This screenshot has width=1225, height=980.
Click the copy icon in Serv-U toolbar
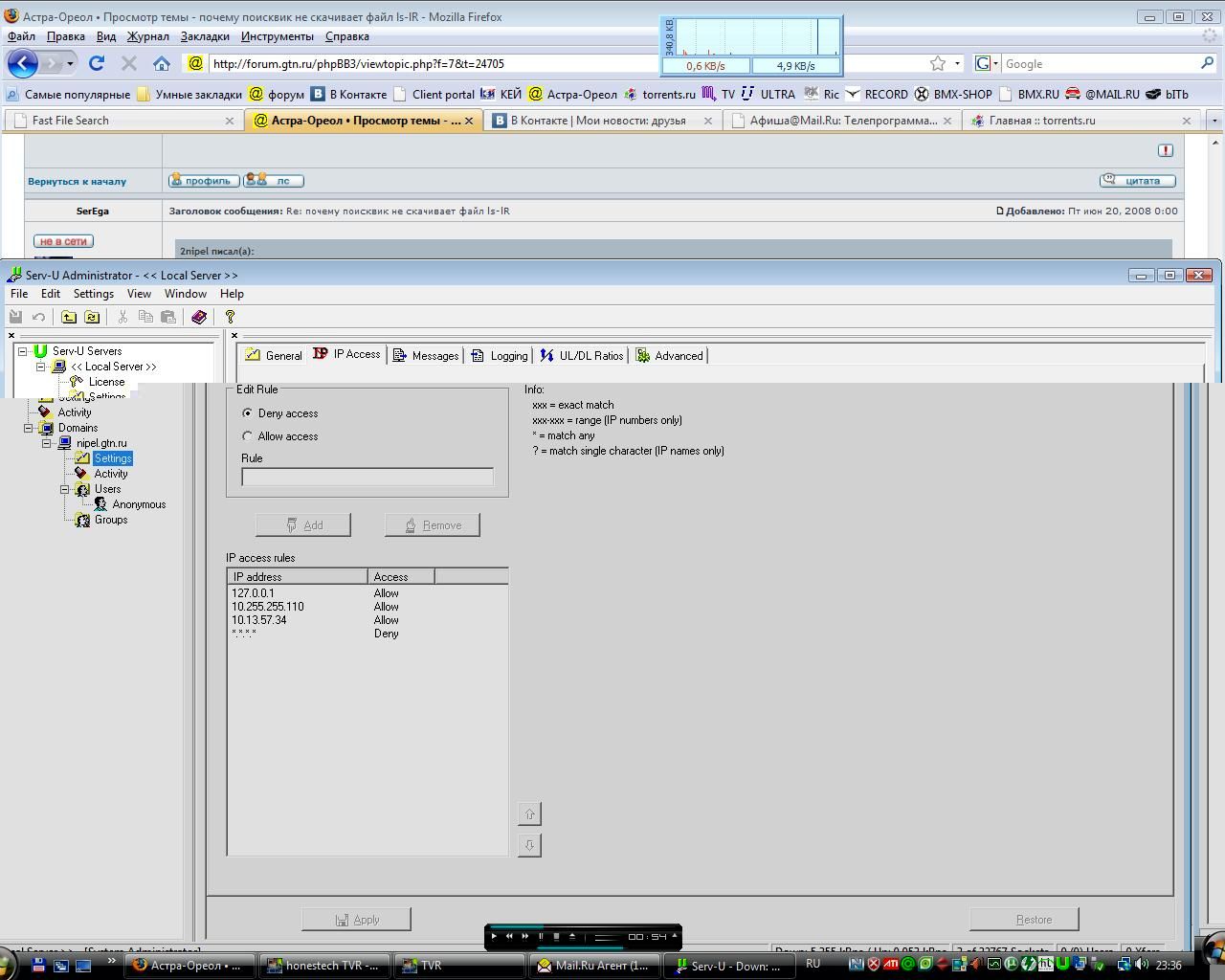[145, 317]
